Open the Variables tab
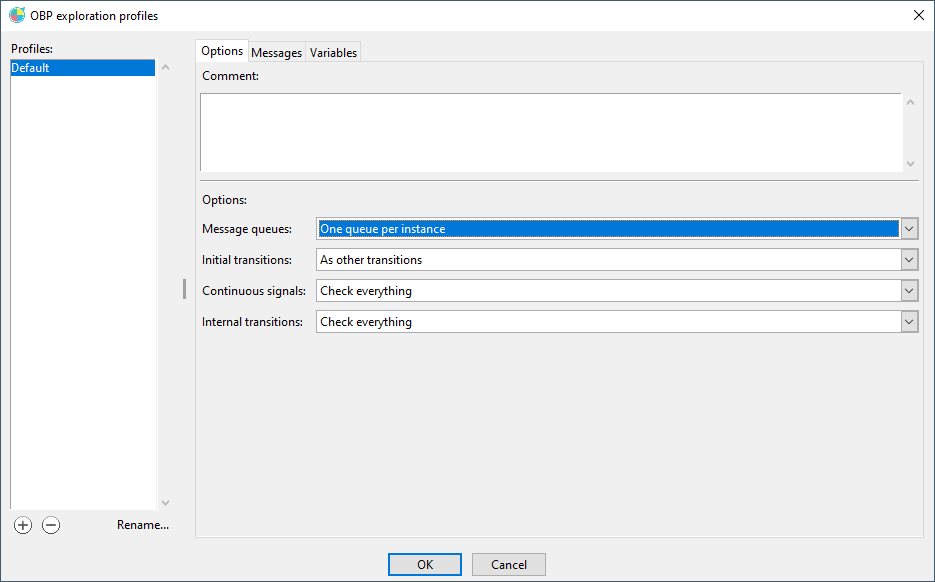Viewport: 935px width, 582px height. point(333,52)
